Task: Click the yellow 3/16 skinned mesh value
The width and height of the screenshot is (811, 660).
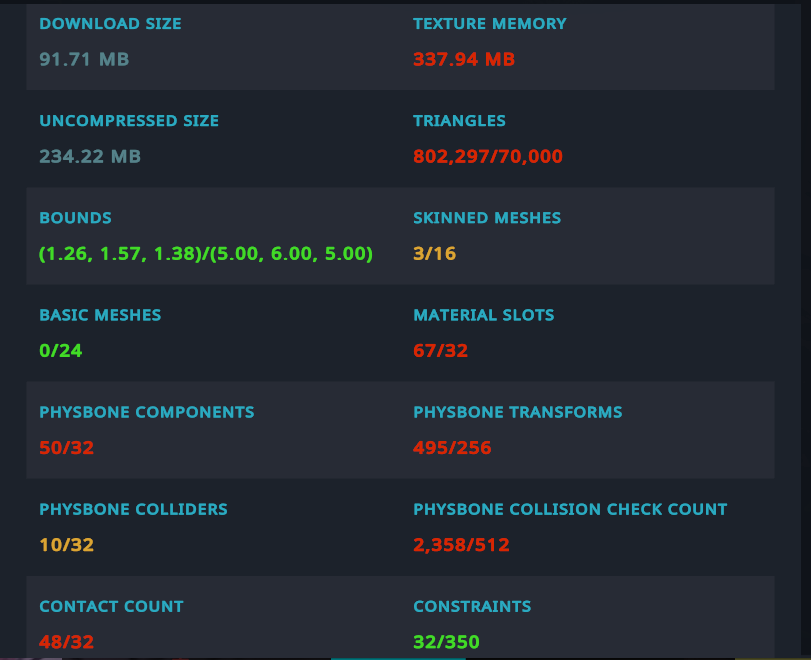Action: click(434, 253)
